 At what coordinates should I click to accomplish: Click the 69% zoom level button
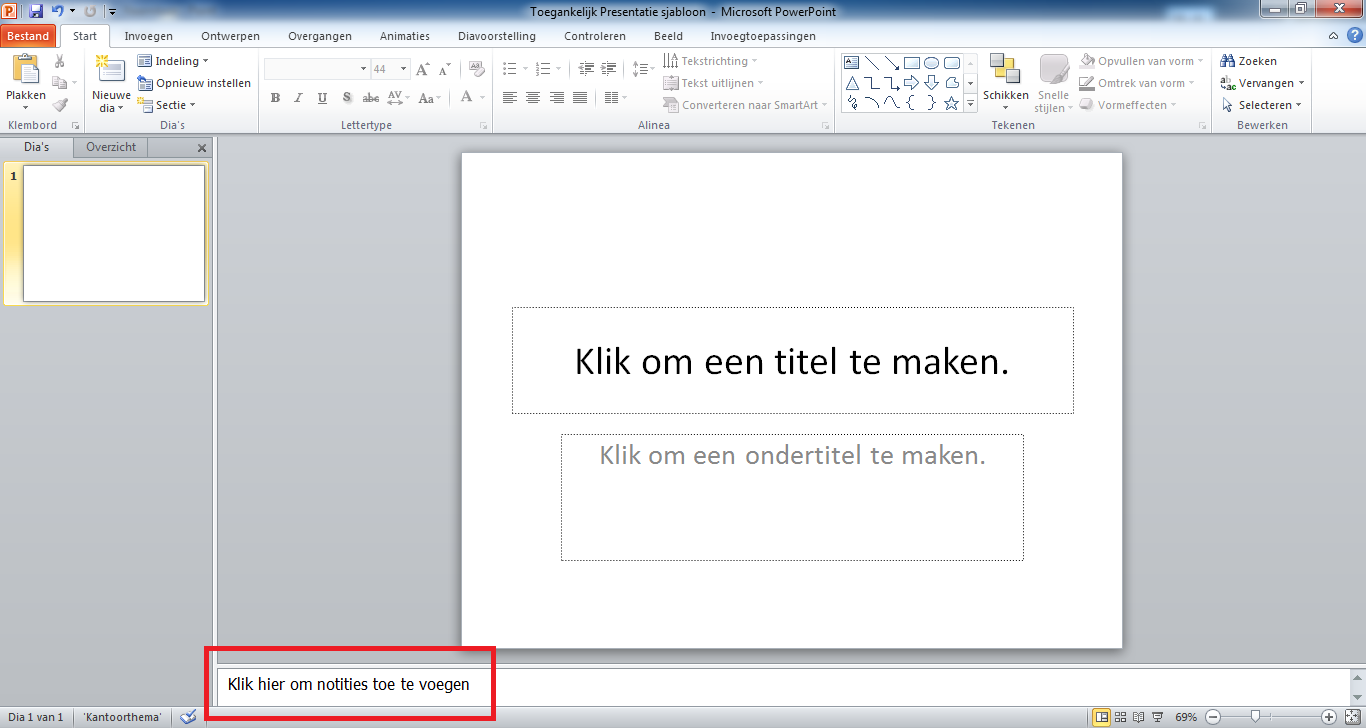click(1186, 717)
